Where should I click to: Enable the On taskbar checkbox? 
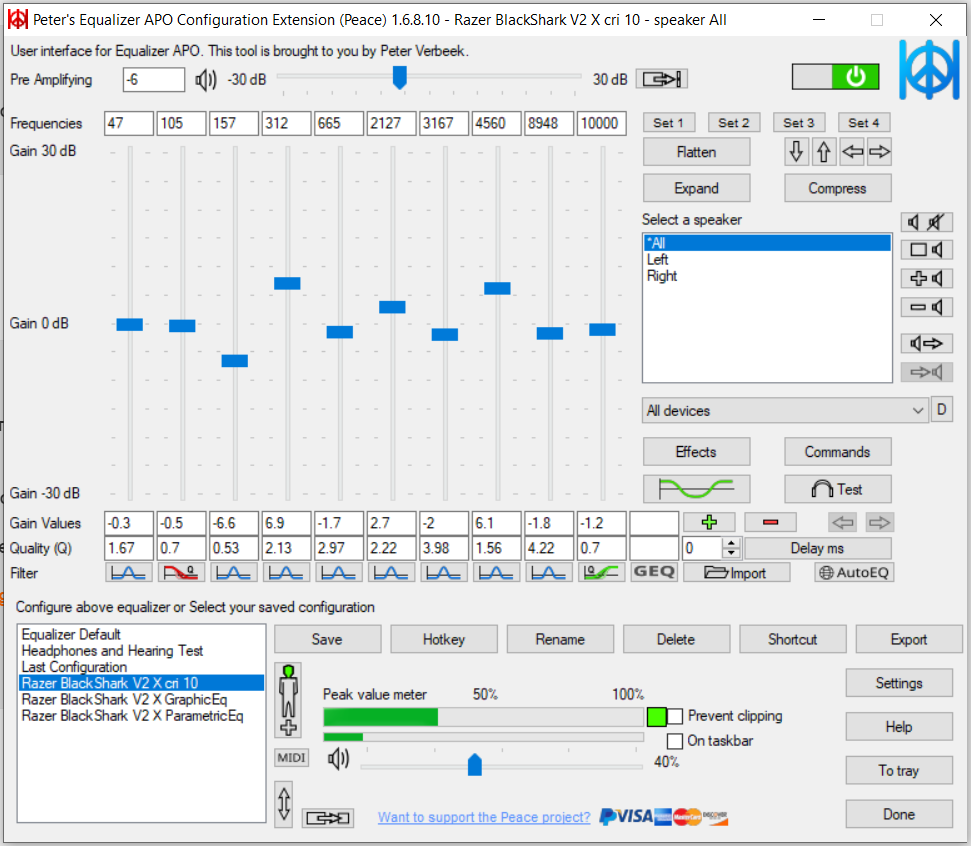coord(675,741)
